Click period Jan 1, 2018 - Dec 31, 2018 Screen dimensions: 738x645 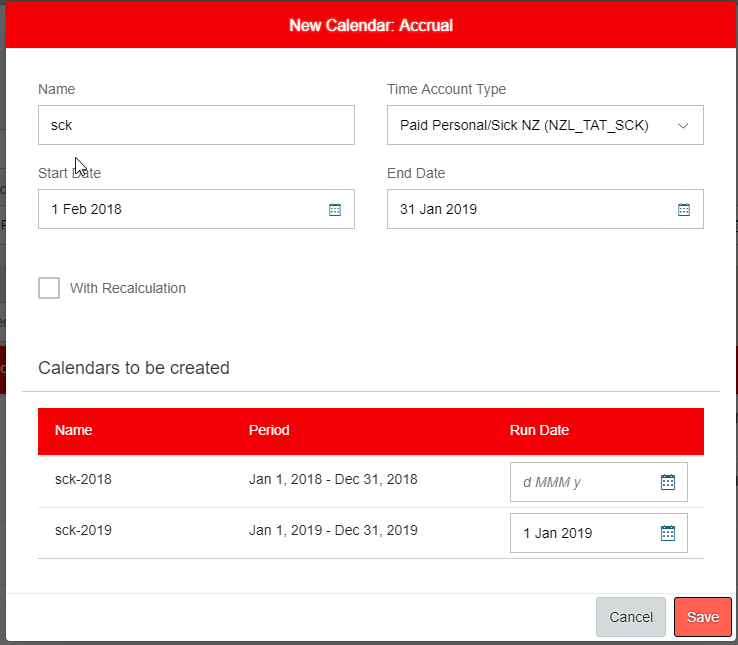coord(333,479)
